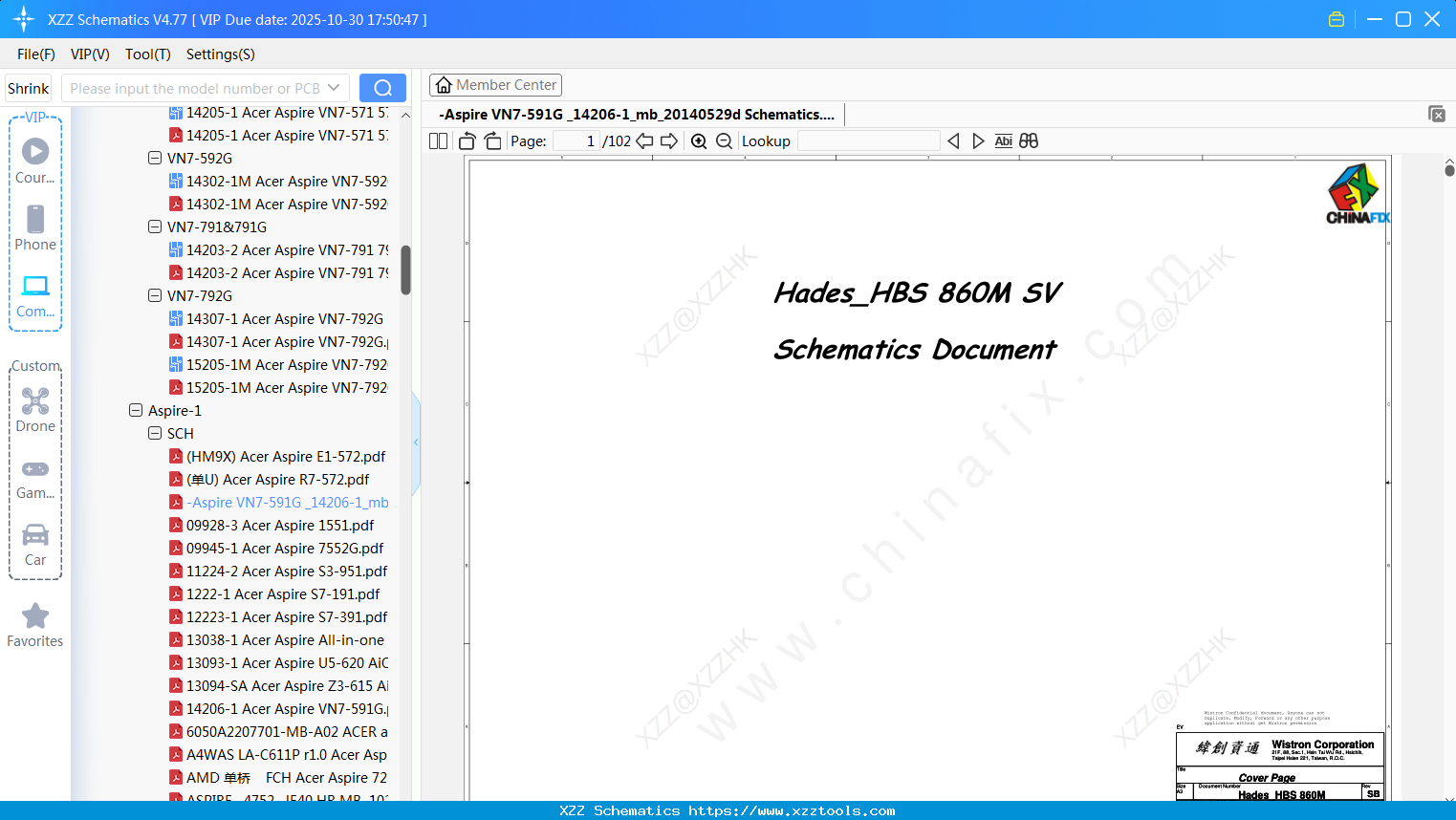
Task: Select the Aspire VN7-591G Schematics document tab
Action: [x=637, y=115]
